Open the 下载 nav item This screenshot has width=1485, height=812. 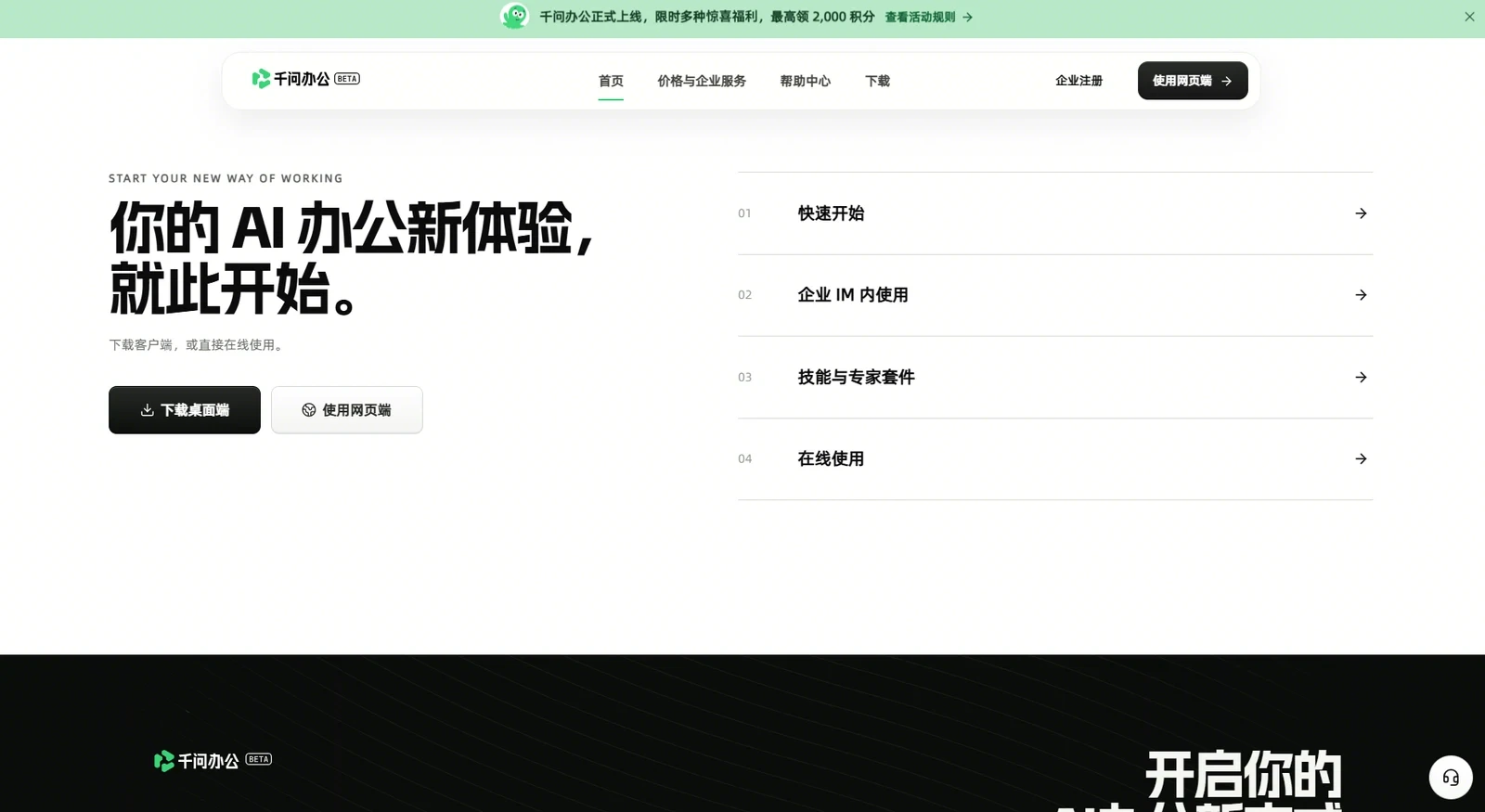pos(877,81)
